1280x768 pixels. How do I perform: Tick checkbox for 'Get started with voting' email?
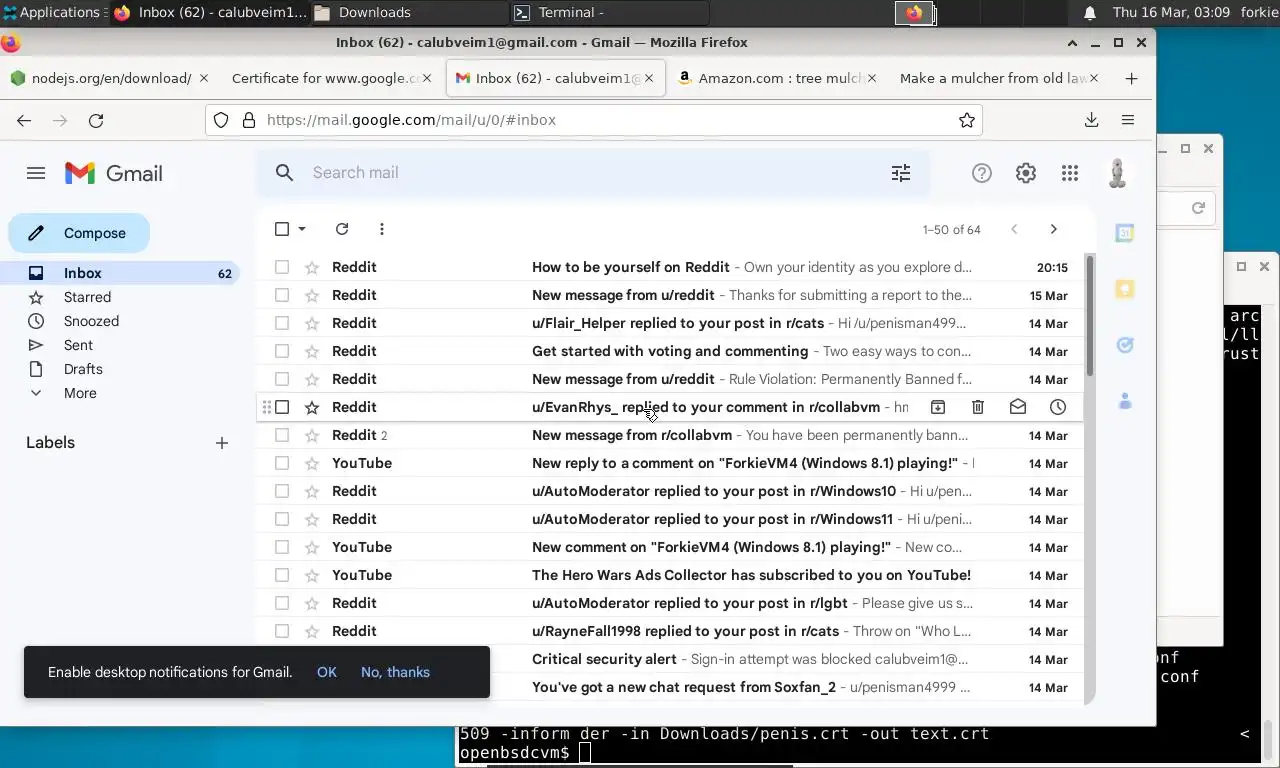point(282,351)
